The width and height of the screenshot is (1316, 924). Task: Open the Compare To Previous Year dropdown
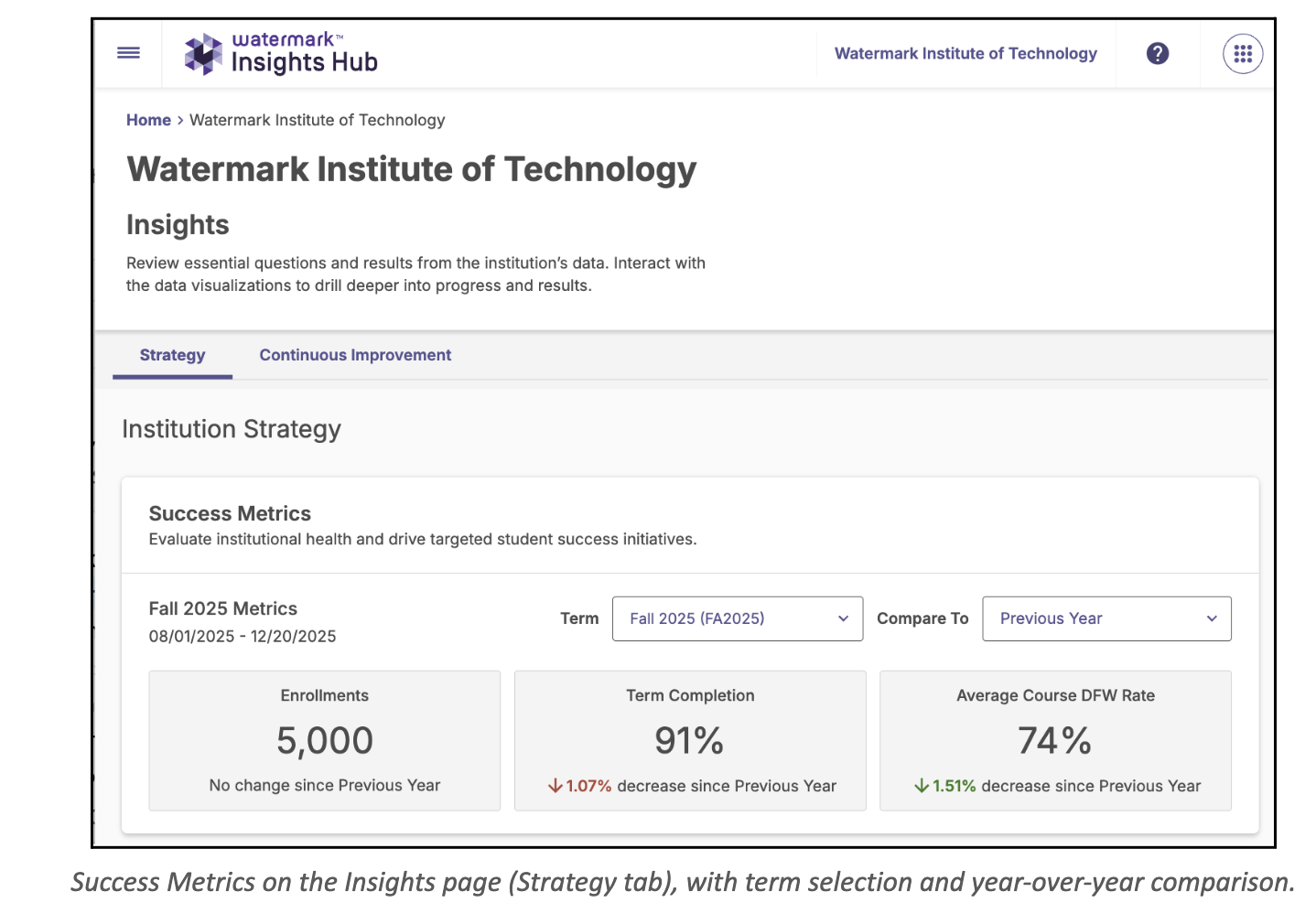coord(1106,618)
